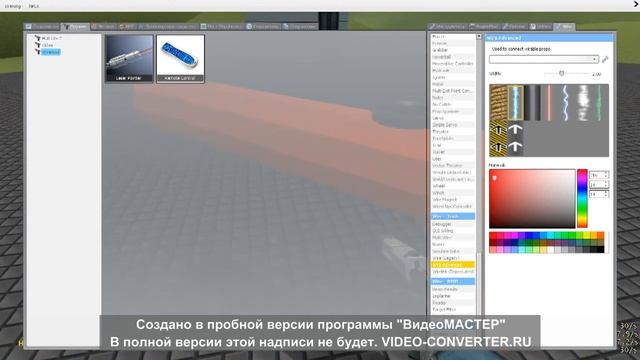
Task: Select the highlighted Wiremod weapons category
Action: coord(51,52)
